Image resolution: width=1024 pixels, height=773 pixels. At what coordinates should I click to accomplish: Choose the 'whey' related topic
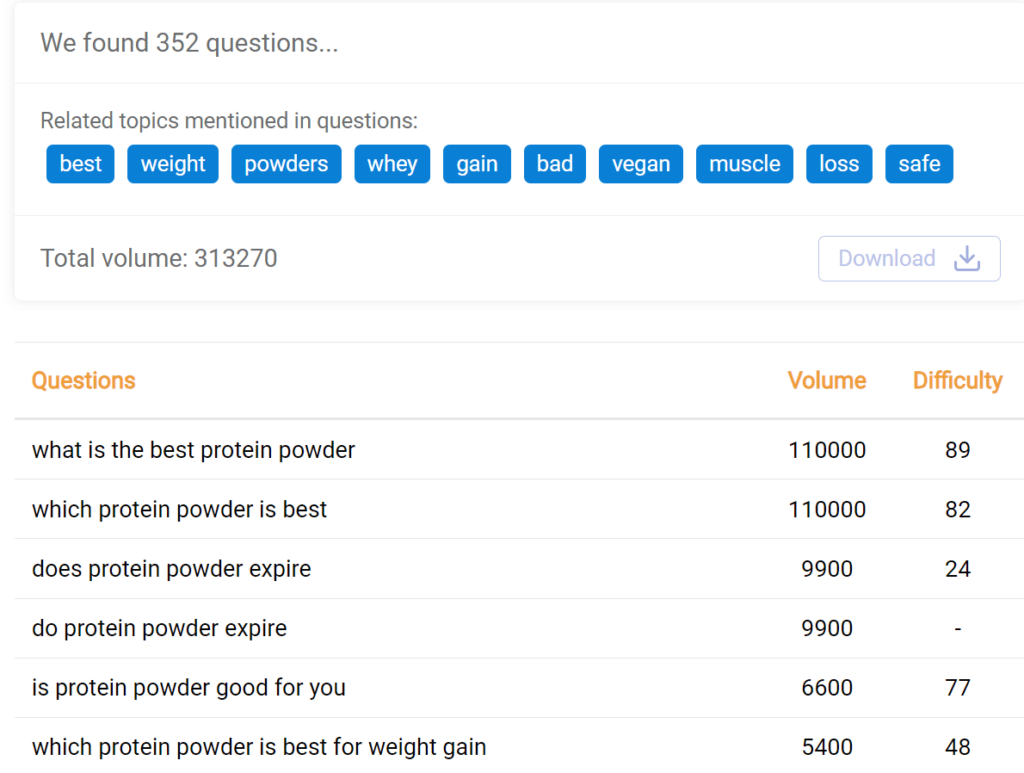click(x=392, y=163)
